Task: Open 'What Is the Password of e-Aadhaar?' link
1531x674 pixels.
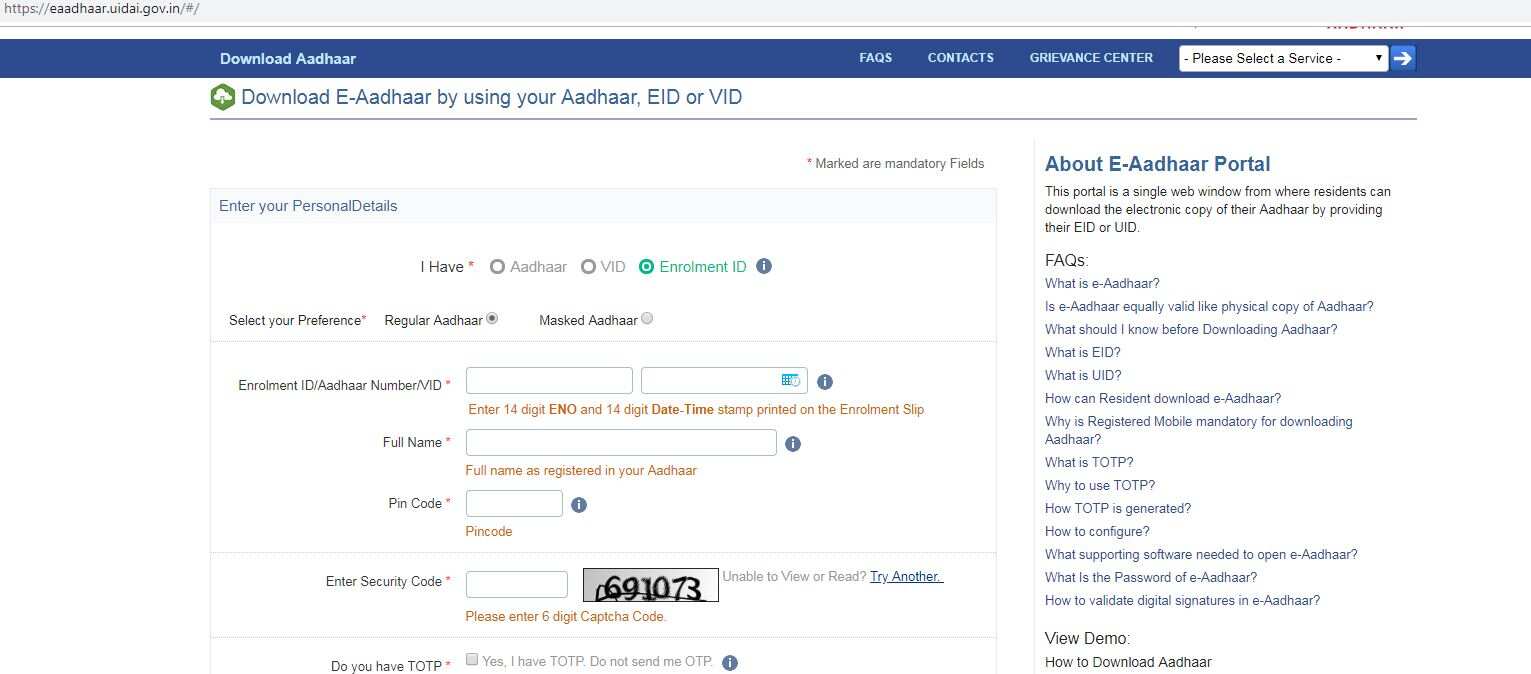Action: pos(1151,577)
